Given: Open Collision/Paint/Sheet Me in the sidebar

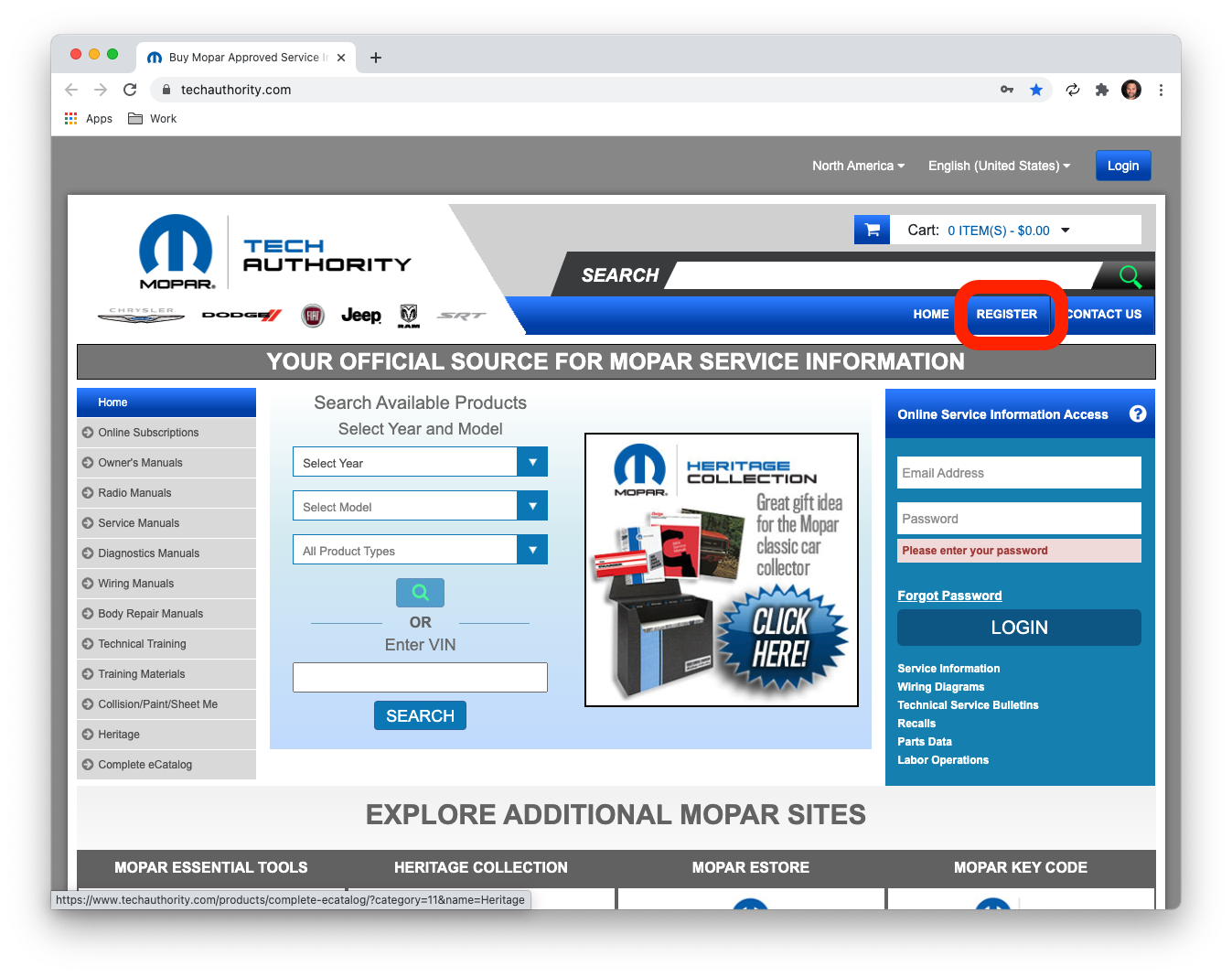Looking at the screenshot, I should tap(166, 704).
